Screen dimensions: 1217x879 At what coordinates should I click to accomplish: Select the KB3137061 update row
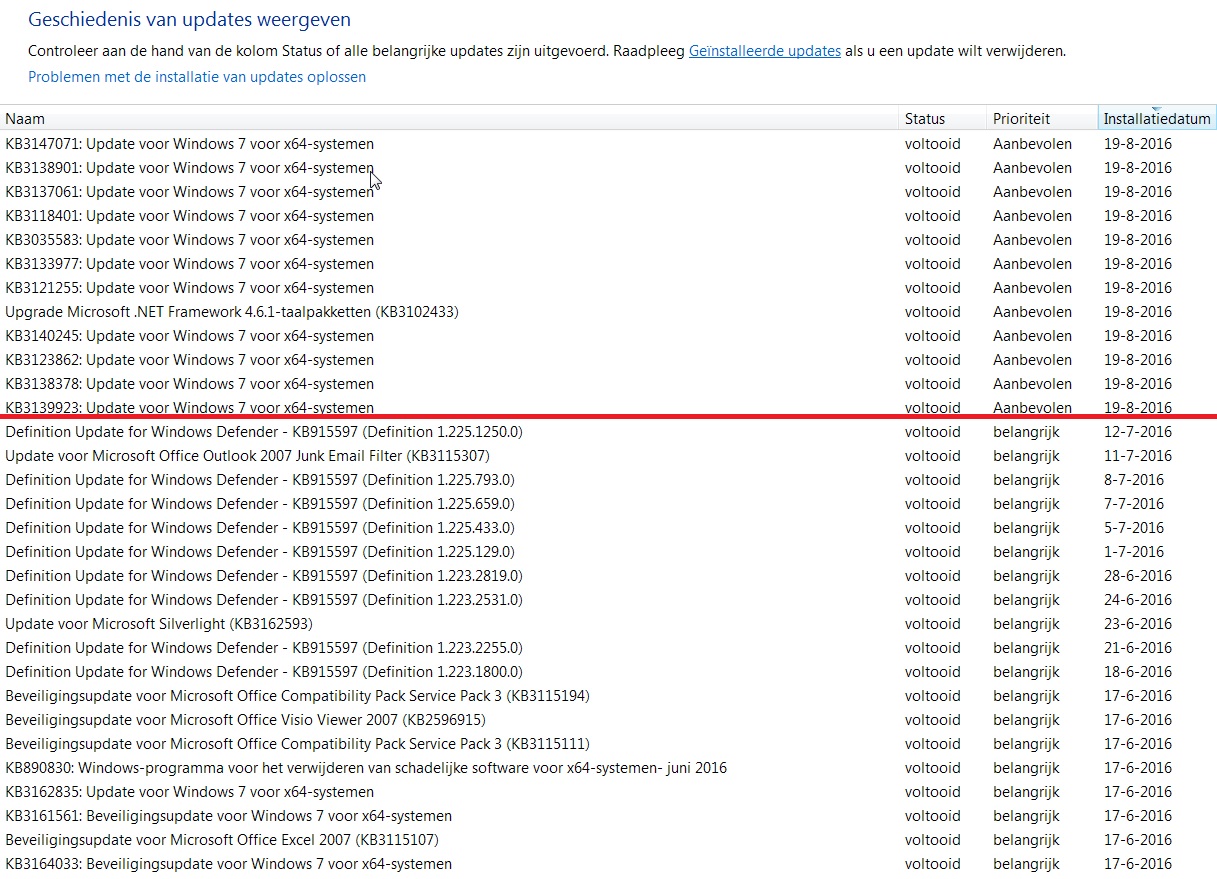click(608, 192)
